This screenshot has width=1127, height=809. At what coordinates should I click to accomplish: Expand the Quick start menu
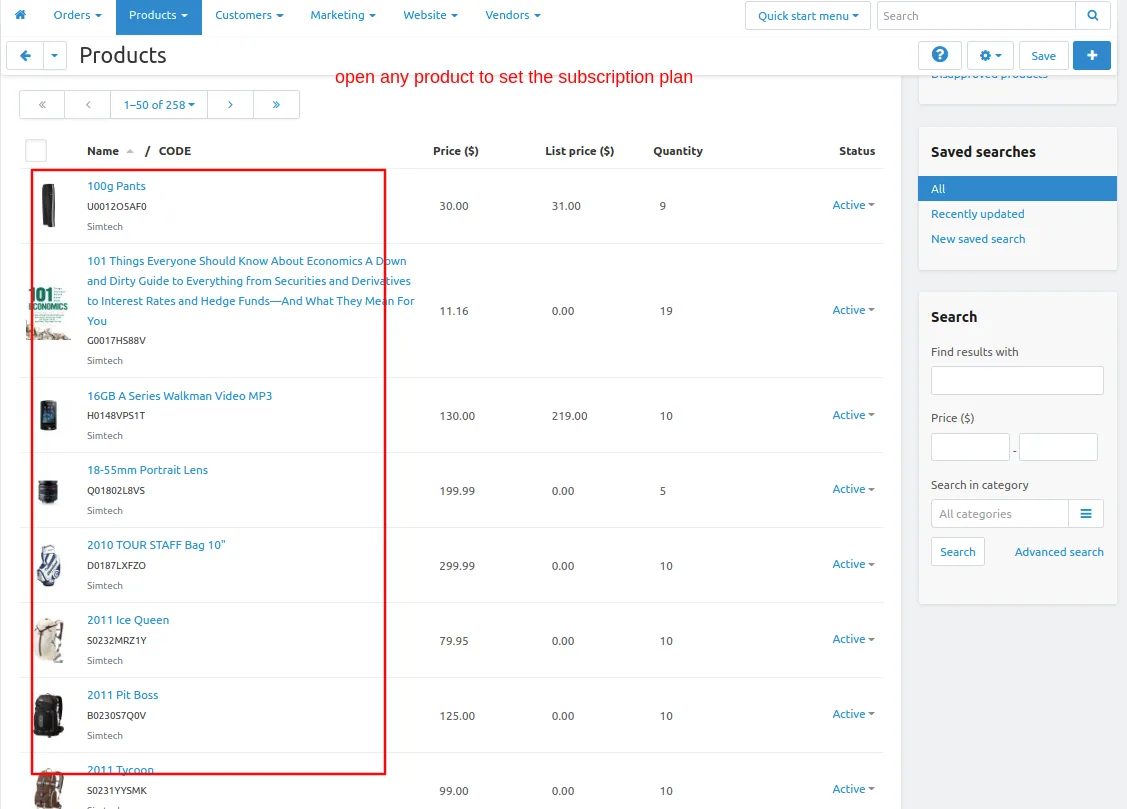click(x=808, y=15)
